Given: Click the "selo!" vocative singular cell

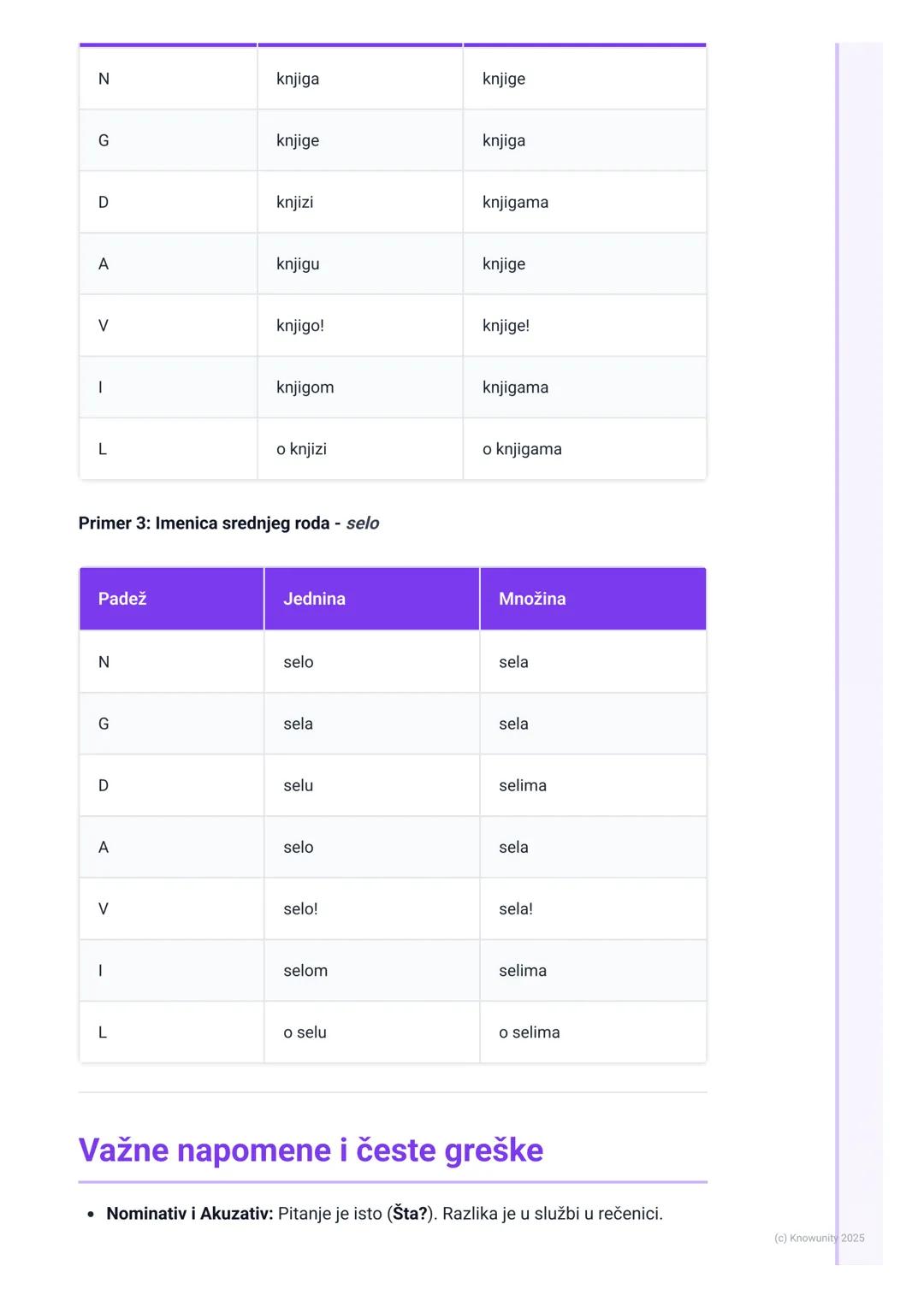Looking at the screenshot, I should tap(300, 909).
